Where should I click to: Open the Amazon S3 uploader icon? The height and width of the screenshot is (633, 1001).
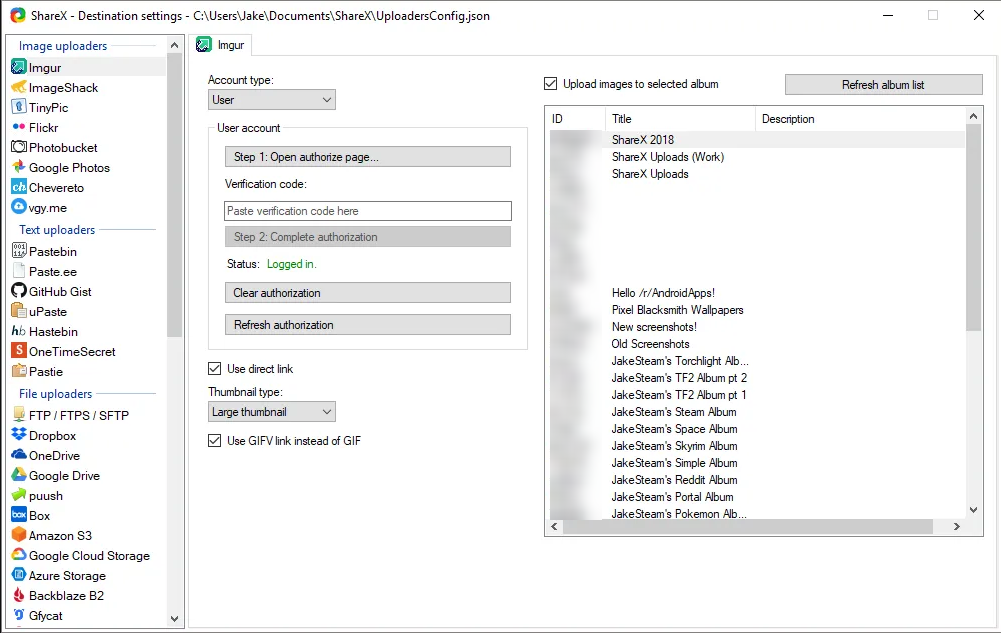pos(19,536)
